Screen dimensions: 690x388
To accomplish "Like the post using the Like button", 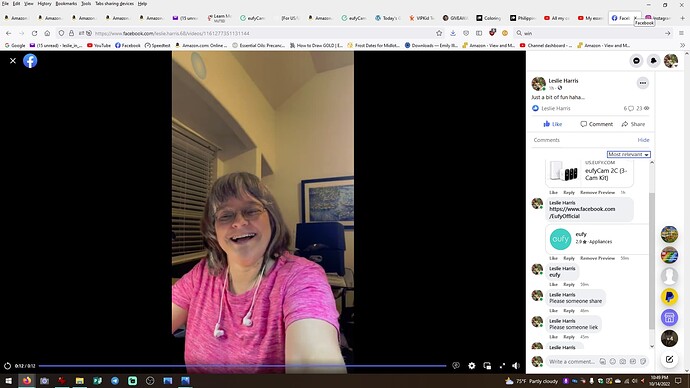I will (x=553, y=124).
